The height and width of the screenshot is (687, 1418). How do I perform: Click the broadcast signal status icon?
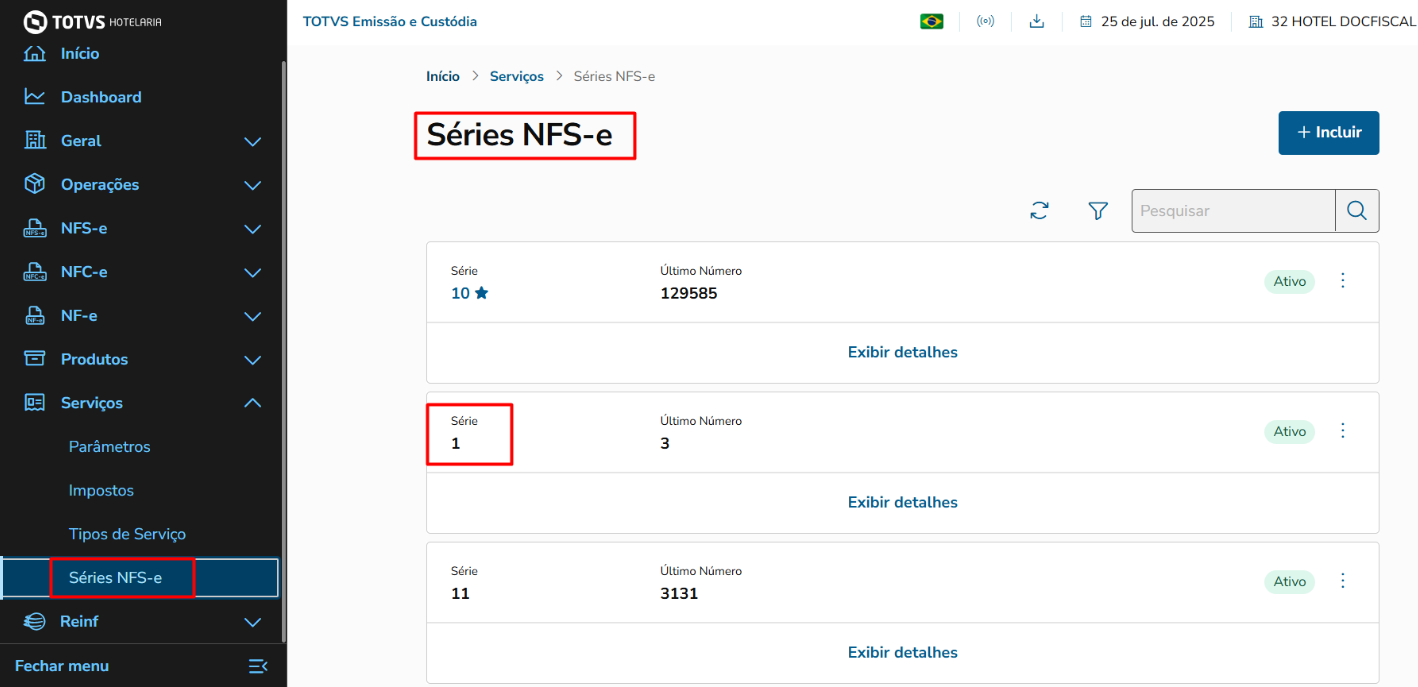(985, 21)
